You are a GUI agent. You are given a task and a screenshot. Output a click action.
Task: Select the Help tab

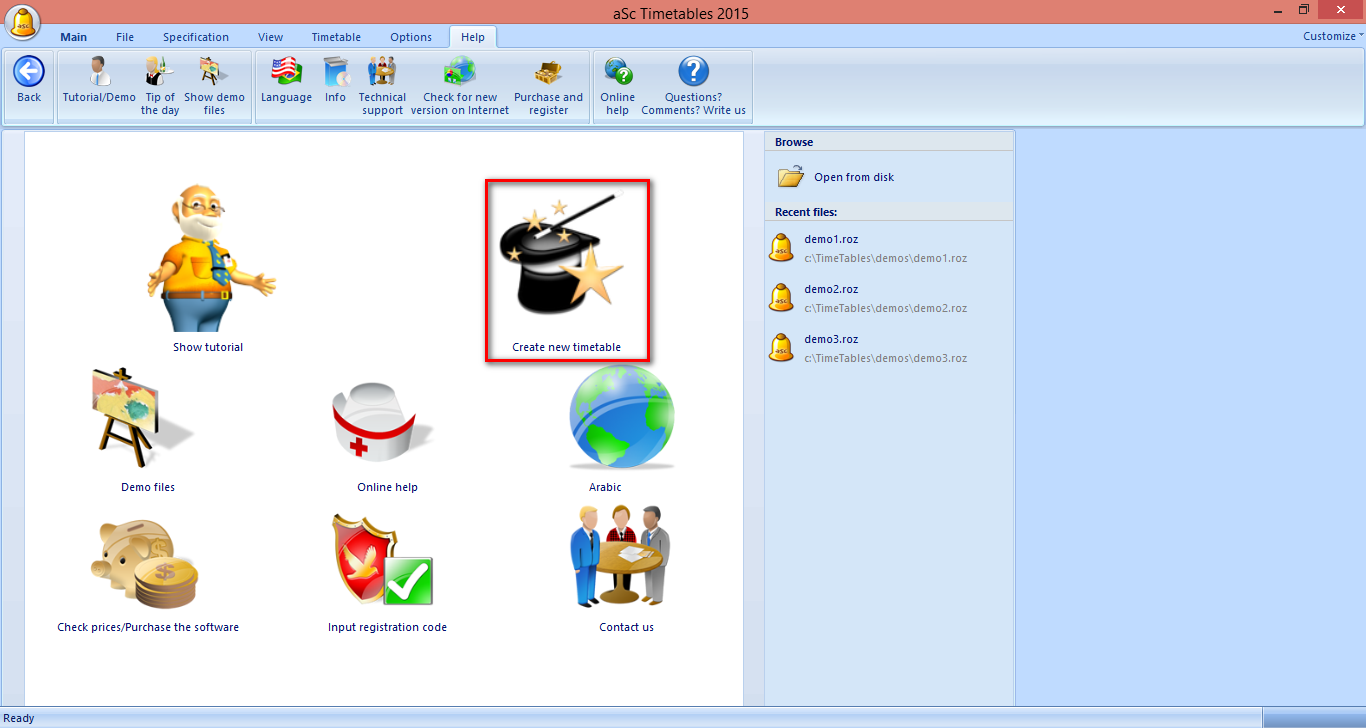click(x=473, y=37)
